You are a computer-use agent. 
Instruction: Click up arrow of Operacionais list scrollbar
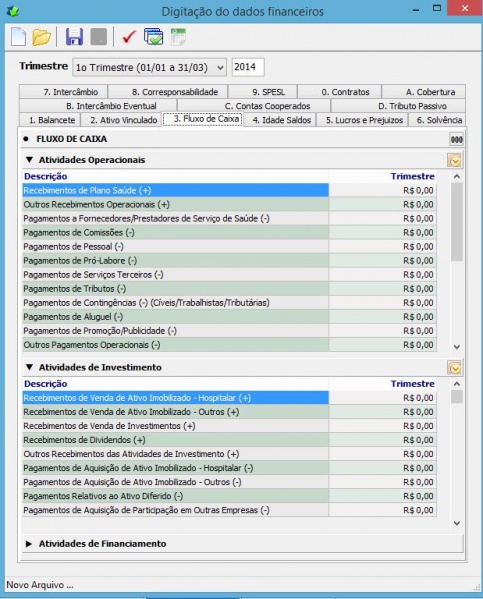457,177
